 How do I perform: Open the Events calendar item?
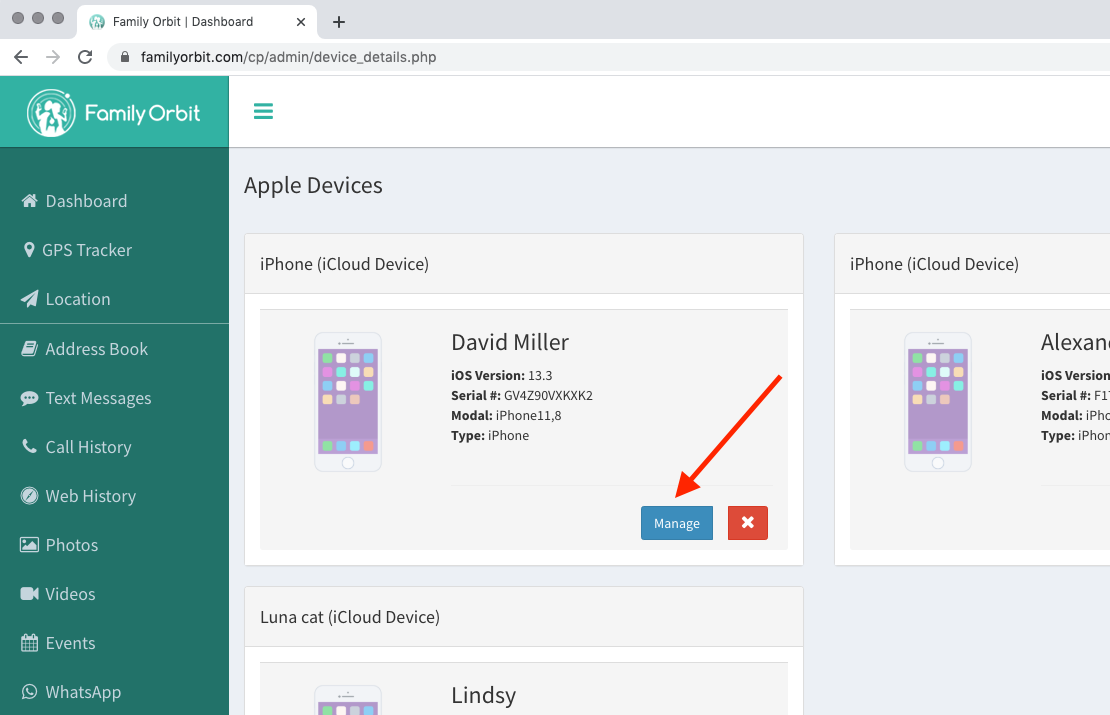pyautogui.click(x=70, y=643)
